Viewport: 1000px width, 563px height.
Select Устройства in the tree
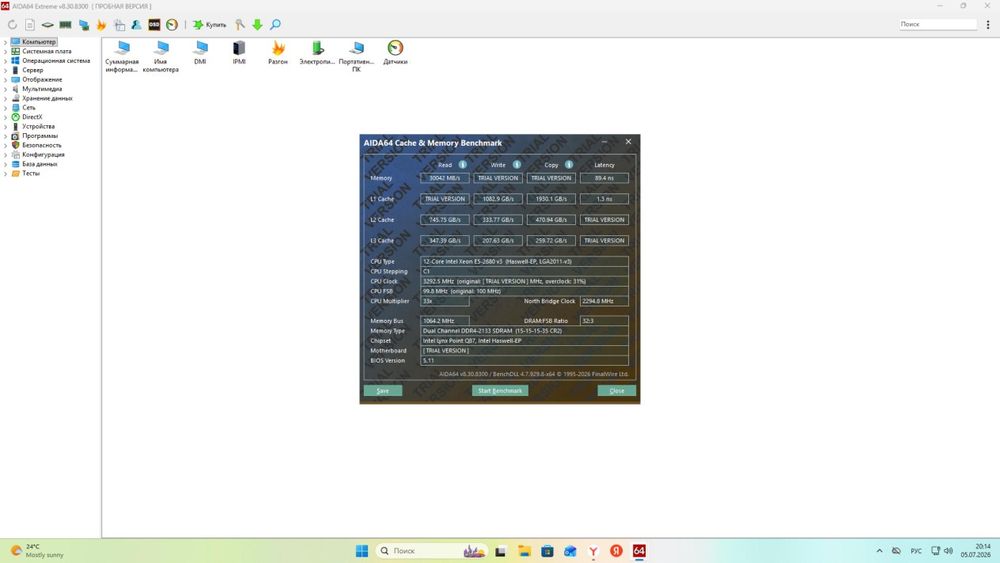pyautogui.click(x=38, y=126)
